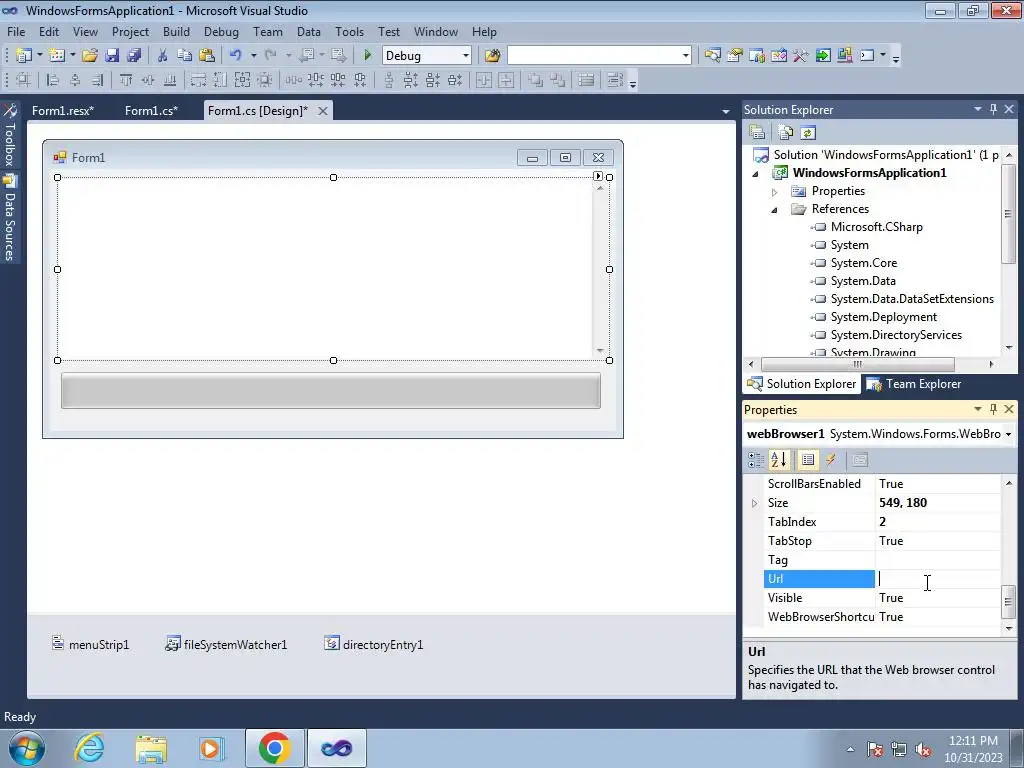Open the webBrowser1 object selector dropdown
The width and height of the screenshot is (1024, 768).
pyautogui.click(x=1008, y=434)
